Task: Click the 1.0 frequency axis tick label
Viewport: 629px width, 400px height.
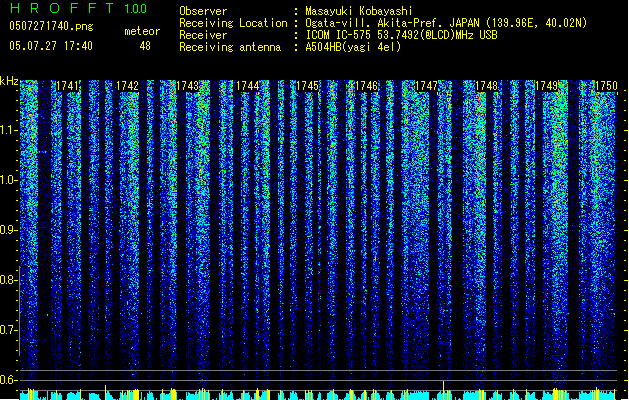Action: 9,180
